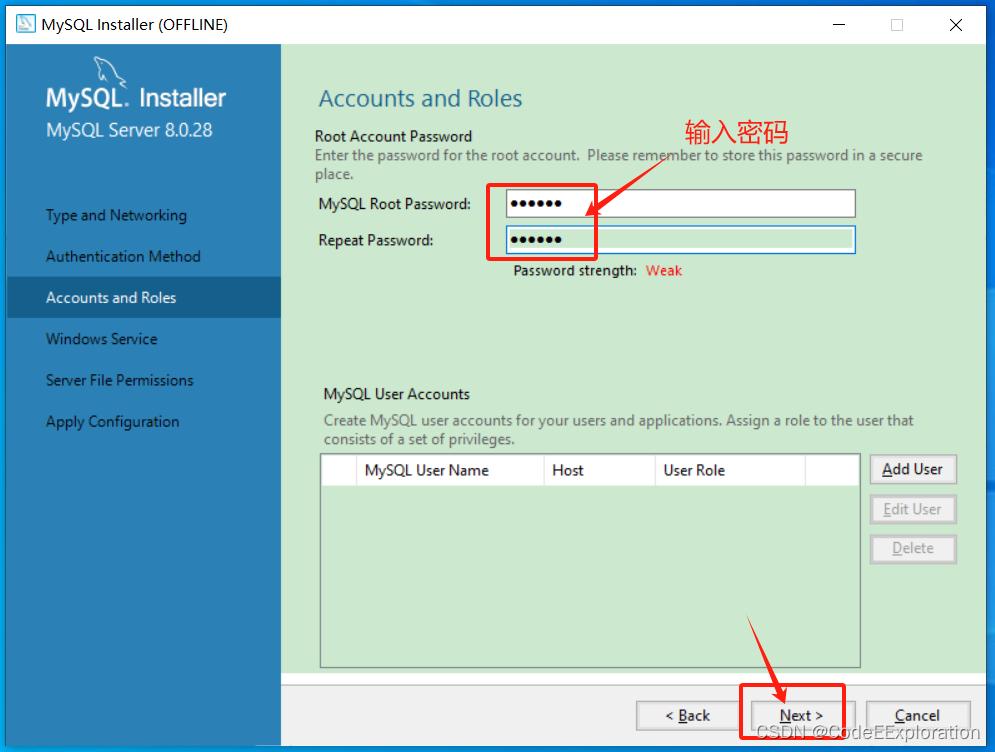Viewport: 995px width, 752px height.
Task: Minimize the MySQL Installer window
Action: (x=839, y=25)
